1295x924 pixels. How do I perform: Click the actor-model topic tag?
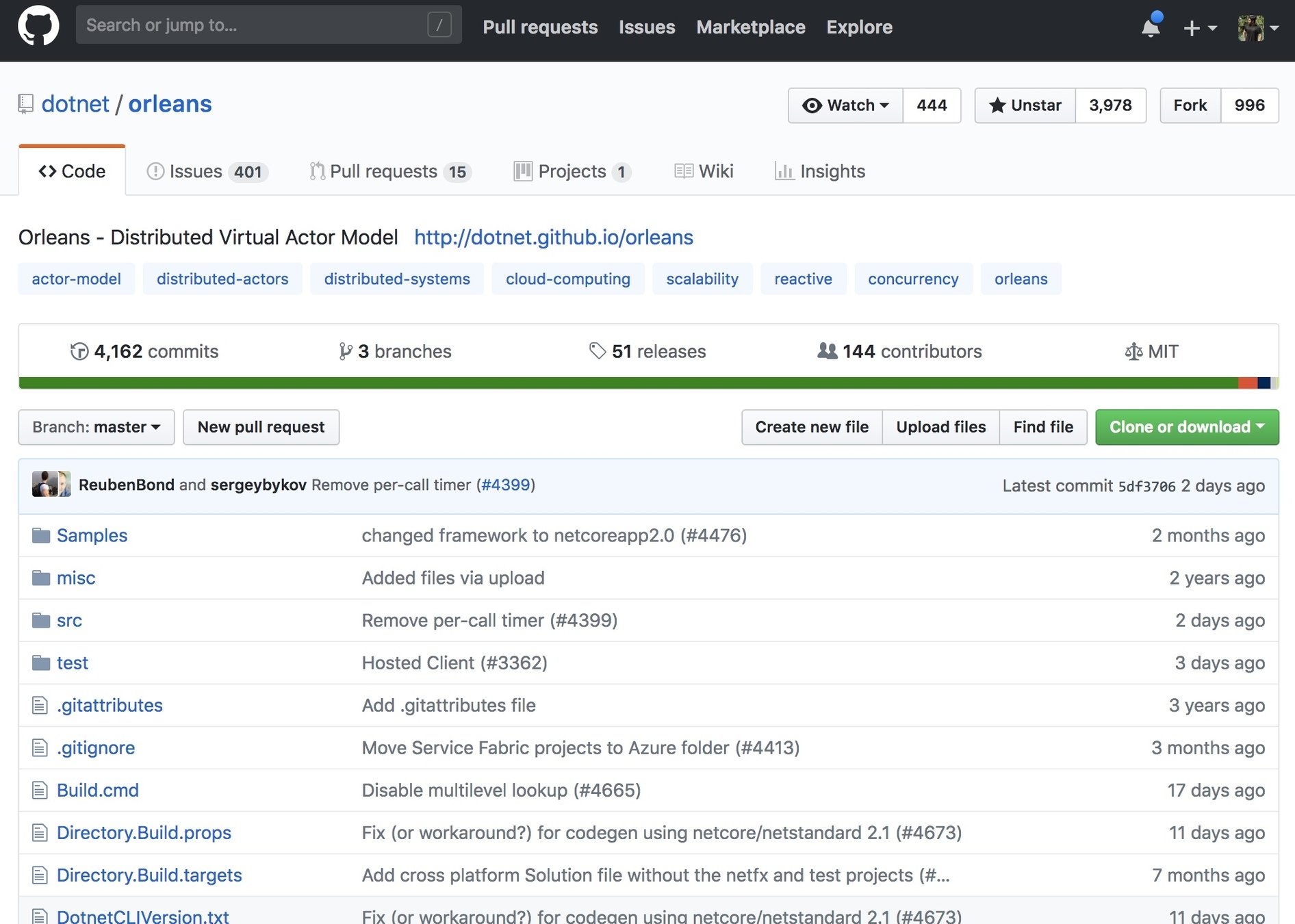click(77, 279)
